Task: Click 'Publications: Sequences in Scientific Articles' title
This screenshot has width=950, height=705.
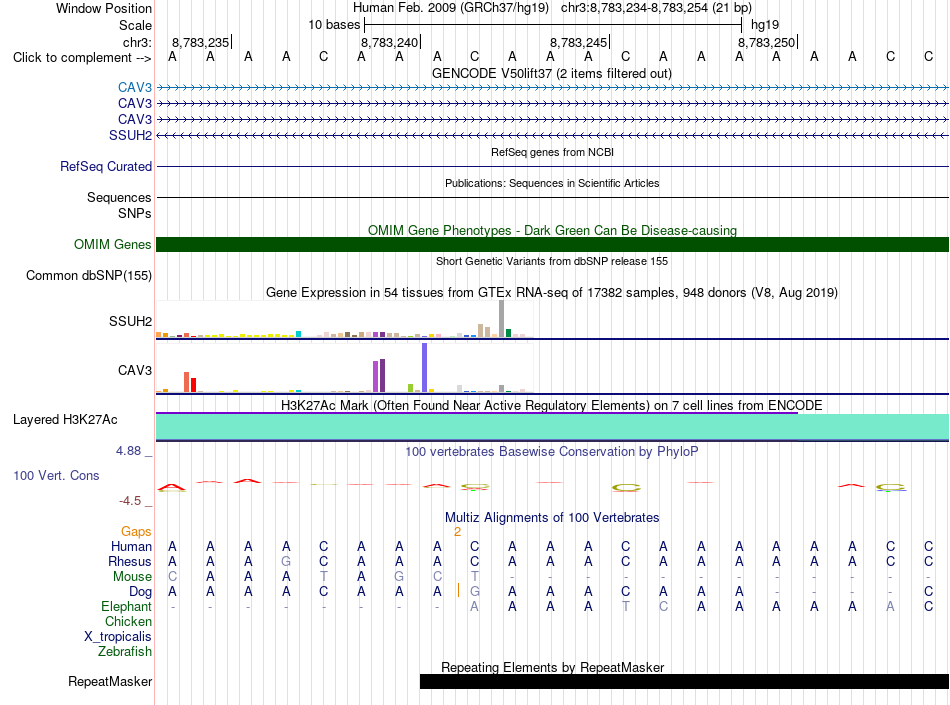Action: [552, 183]
